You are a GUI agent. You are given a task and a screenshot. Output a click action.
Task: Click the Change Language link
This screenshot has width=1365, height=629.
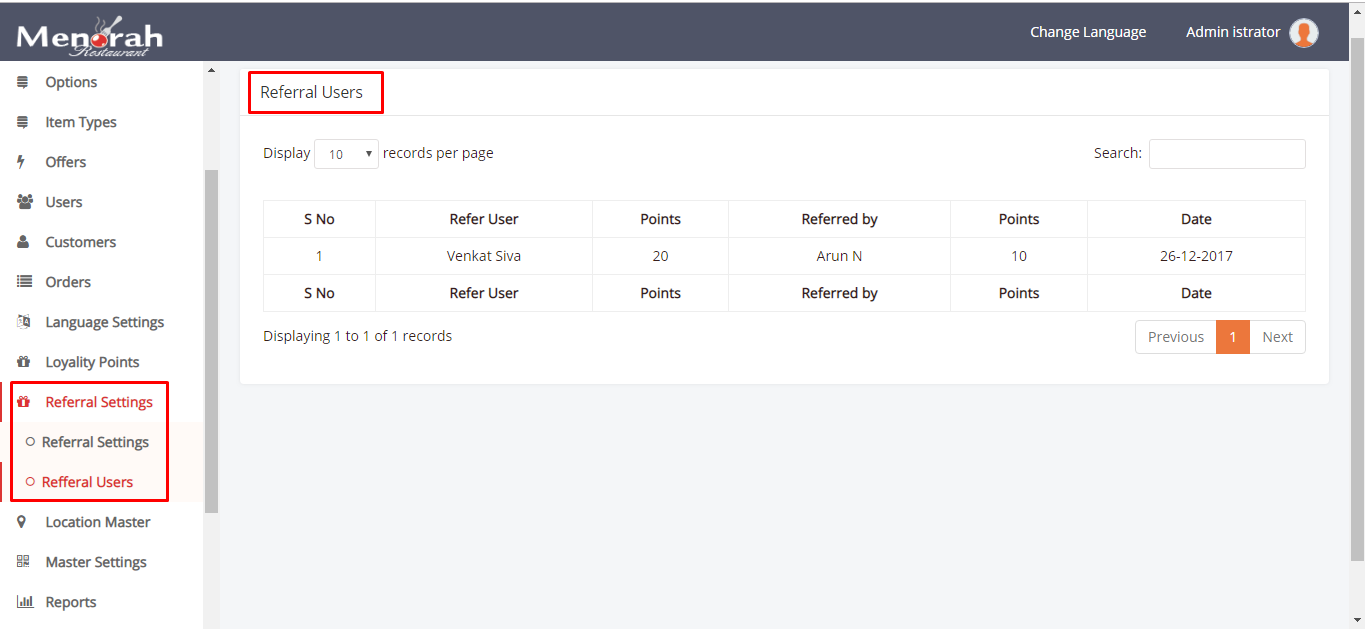click(1088, 31)
